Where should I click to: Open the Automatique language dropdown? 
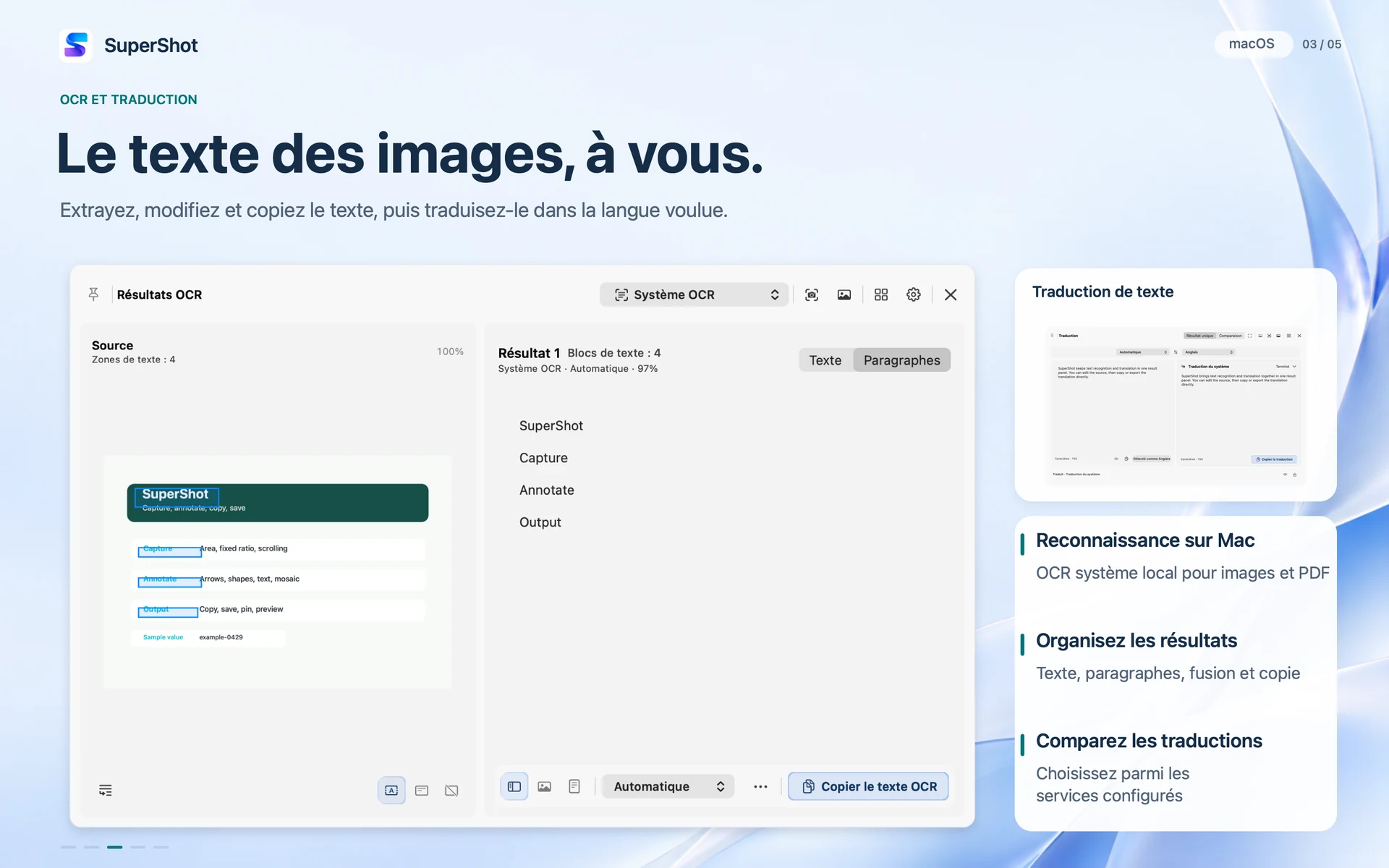pos(668,786)
